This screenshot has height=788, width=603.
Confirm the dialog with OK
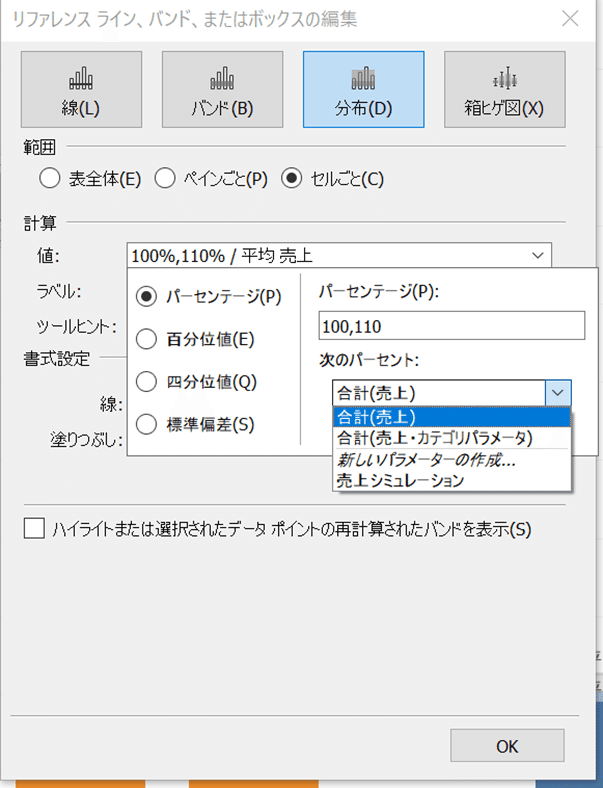[x=507, y=746]
